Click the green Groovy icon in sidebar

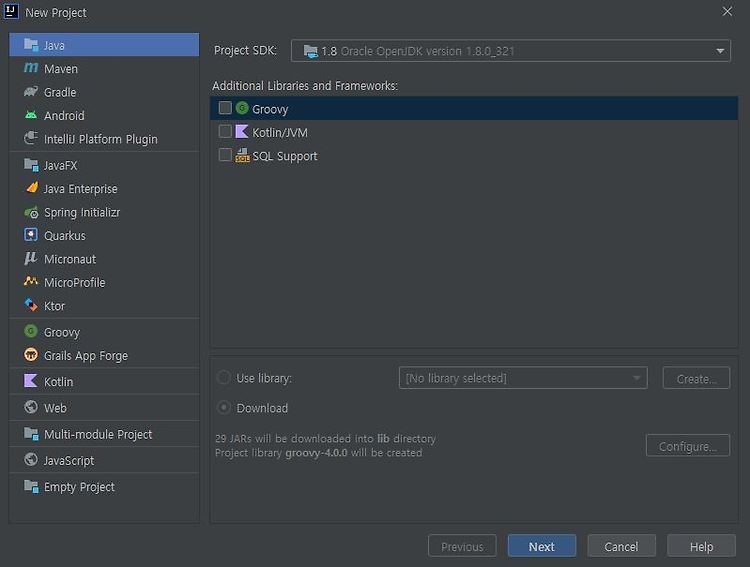(x=31, y=331)
